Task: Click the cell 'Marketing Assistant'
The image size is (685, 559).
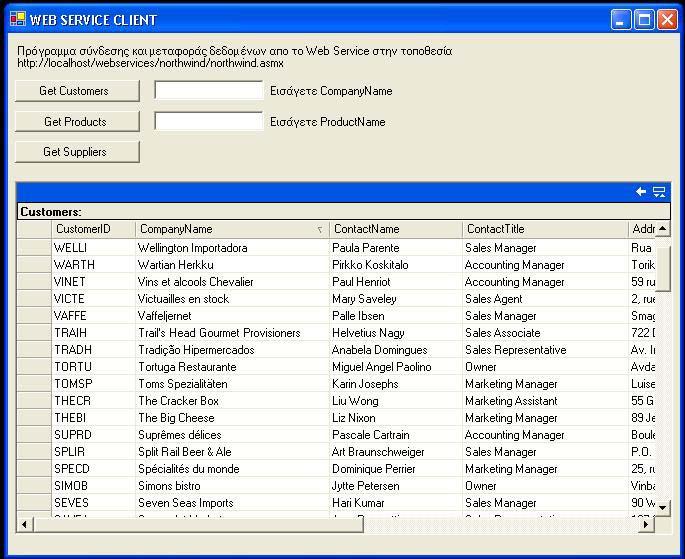Action: 545,401
